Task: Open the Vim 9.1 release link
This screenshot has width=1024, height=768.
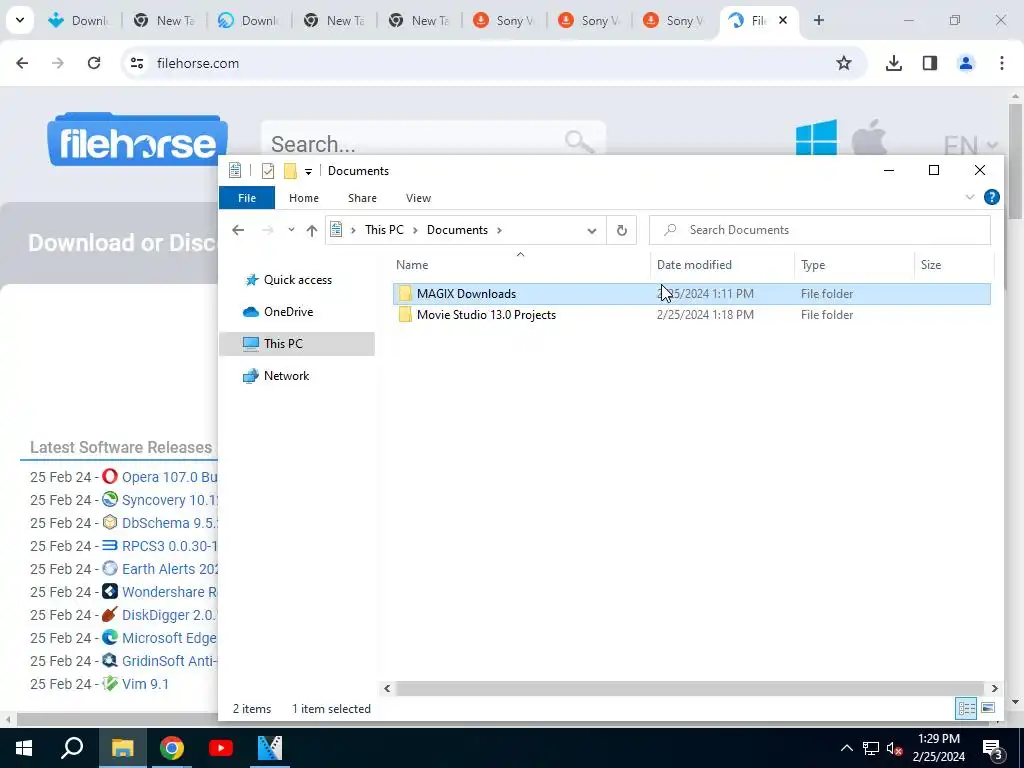Action: coord(145,684)
